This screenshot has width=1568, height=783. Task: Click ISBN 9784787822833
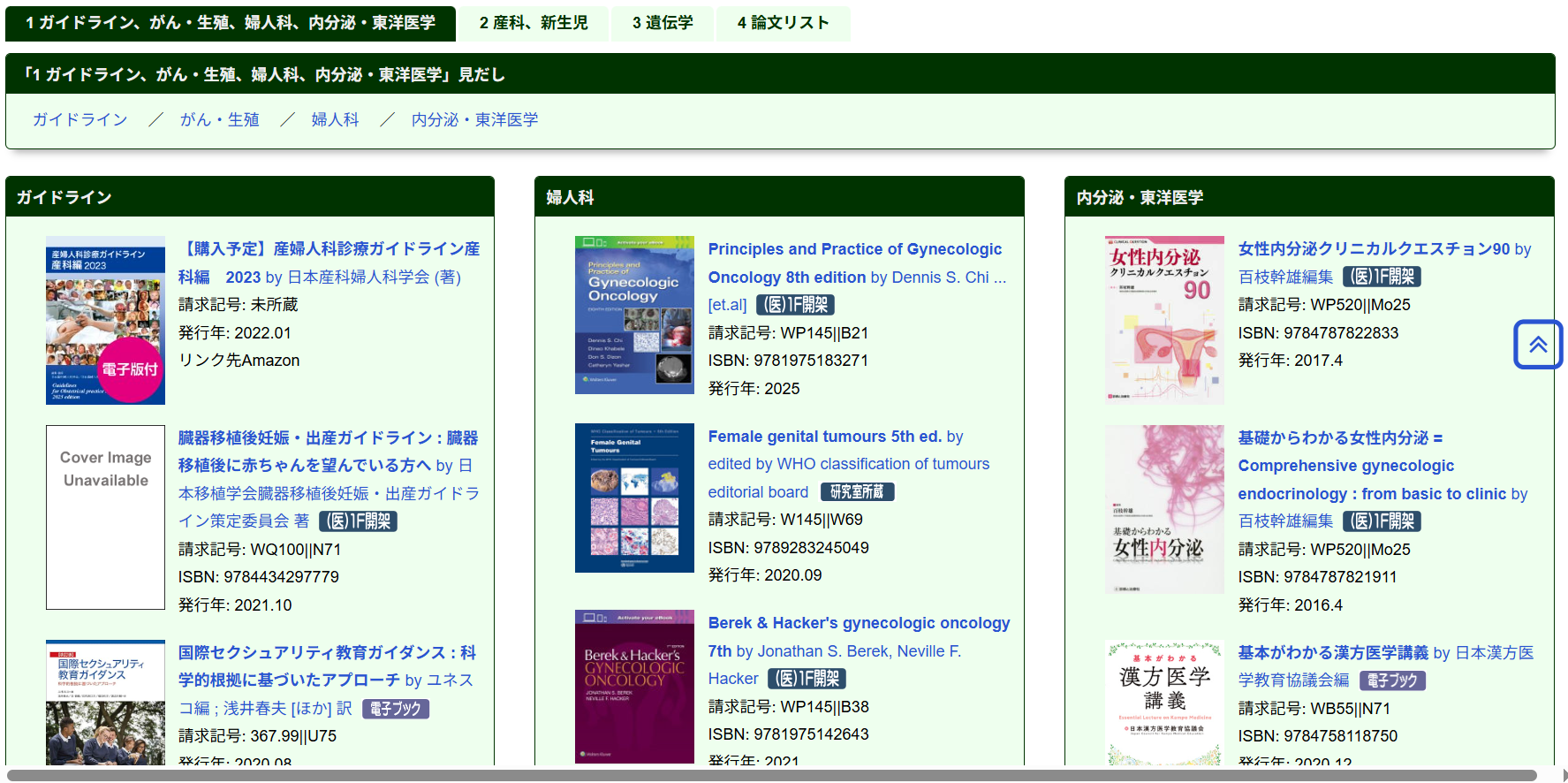[1341, 333]
